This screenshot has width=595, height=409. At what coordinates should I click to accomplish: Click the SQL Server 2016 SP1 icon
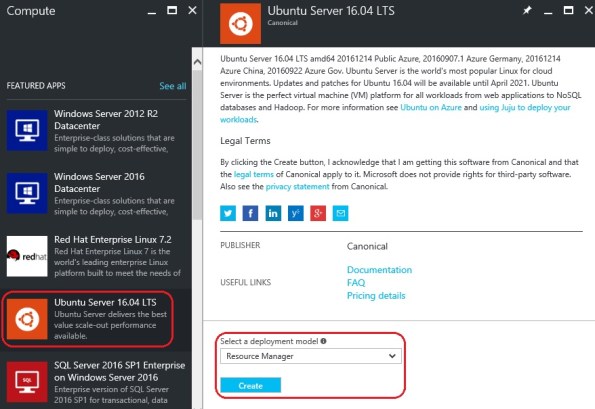(27, 382)
